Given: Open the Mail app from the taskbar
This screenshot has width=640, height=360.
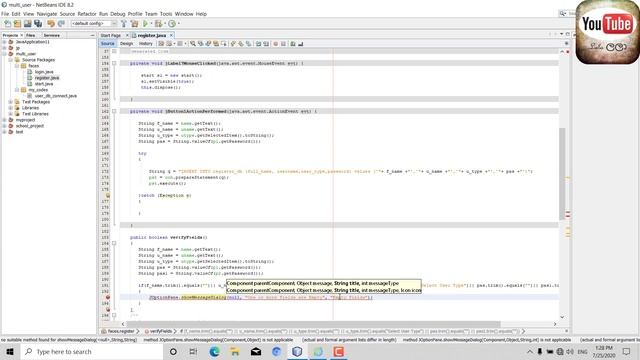Looking at the screenshot, I should tap(256, 351).
